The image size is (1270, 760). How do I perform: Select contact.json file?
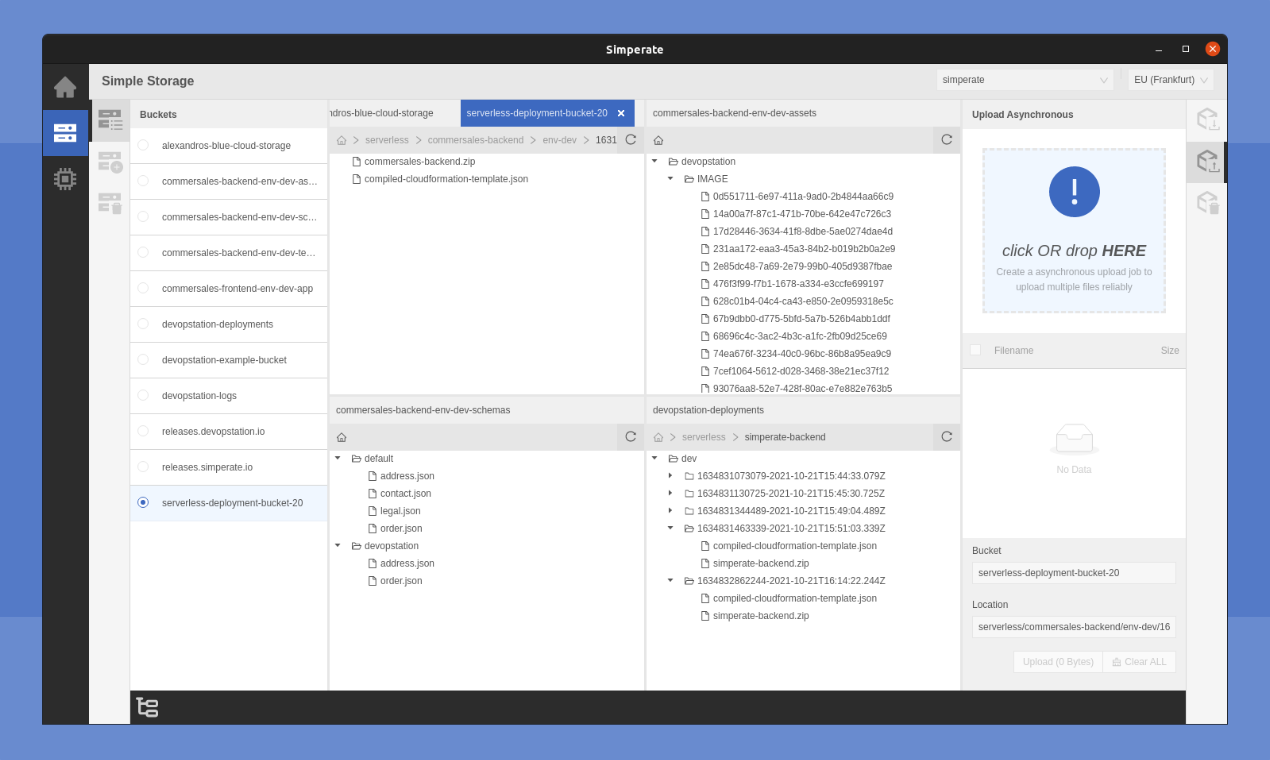[x=406, y=493]
